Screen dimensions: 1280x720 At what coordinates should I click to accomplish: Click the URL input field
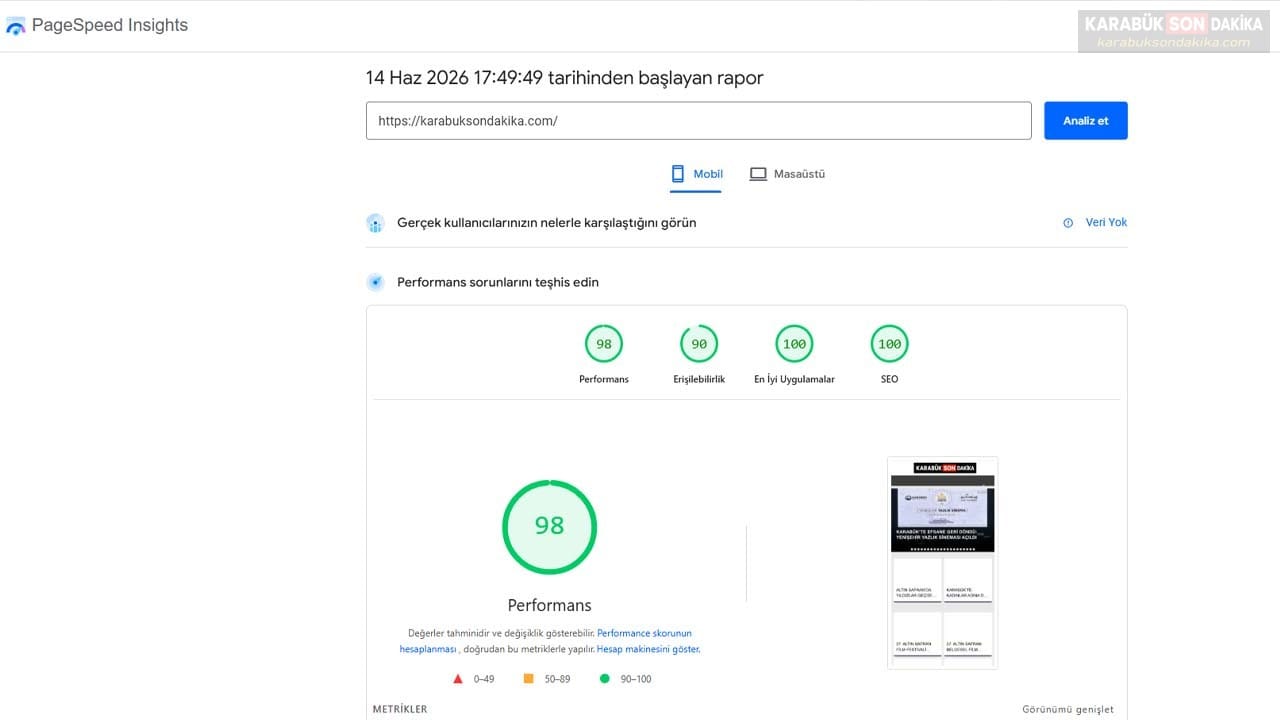point(698,120)
